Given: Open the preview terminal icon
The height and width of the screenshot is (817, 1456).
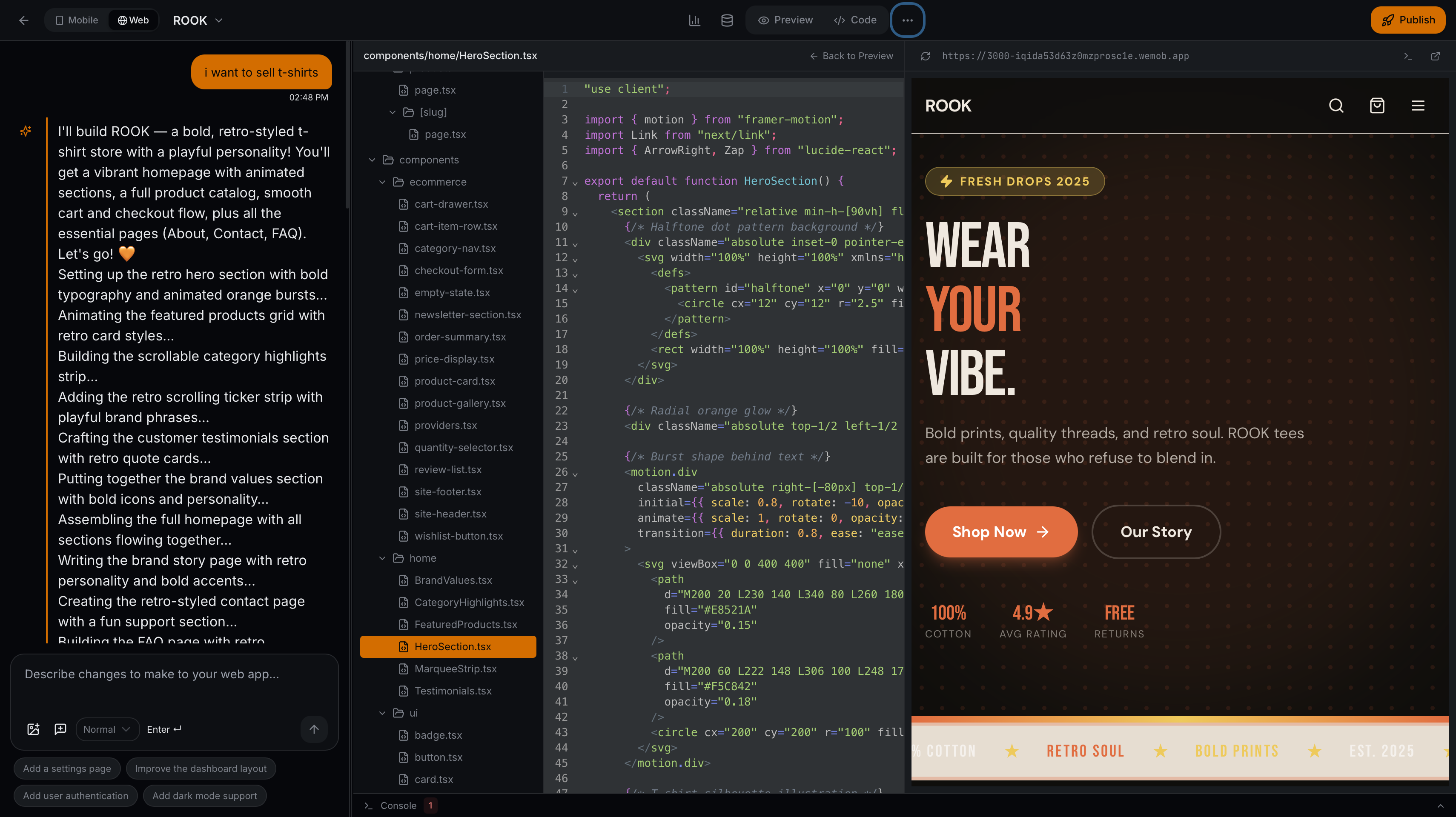Looking at the screenshot, I should point(1408,56).
